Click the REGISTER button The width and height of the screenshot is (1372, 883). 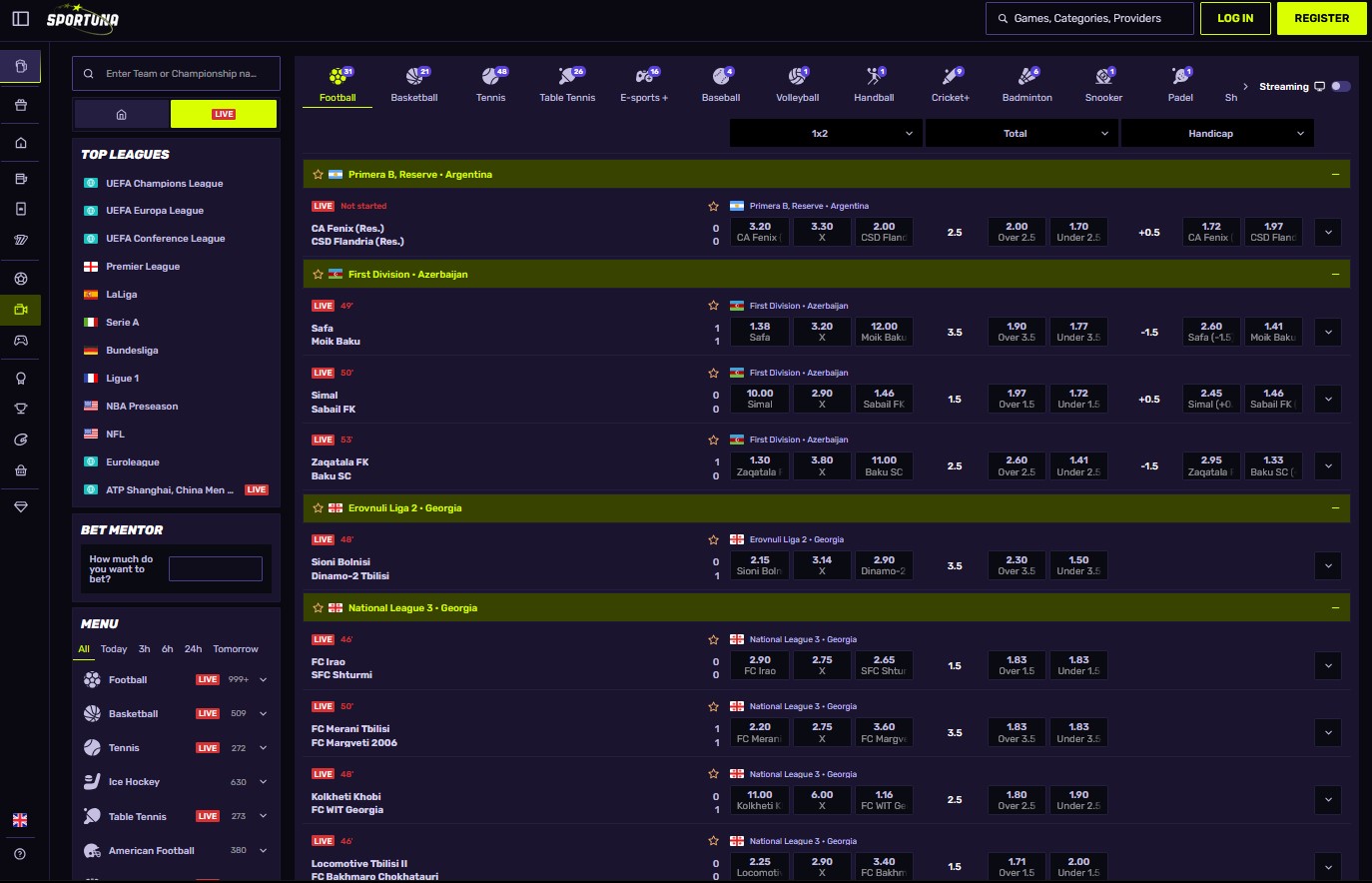coord(1321,17)
